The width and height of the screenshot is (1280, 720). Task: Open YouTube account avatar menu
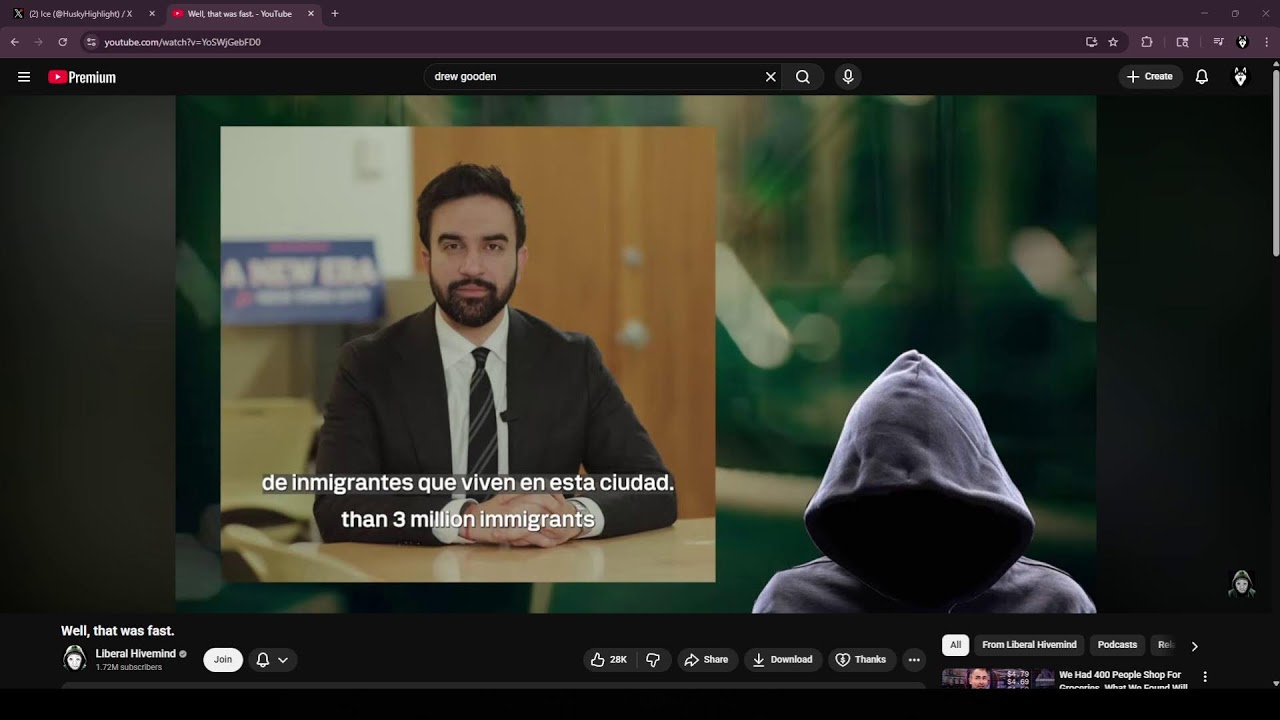(x=1241, y=77)
